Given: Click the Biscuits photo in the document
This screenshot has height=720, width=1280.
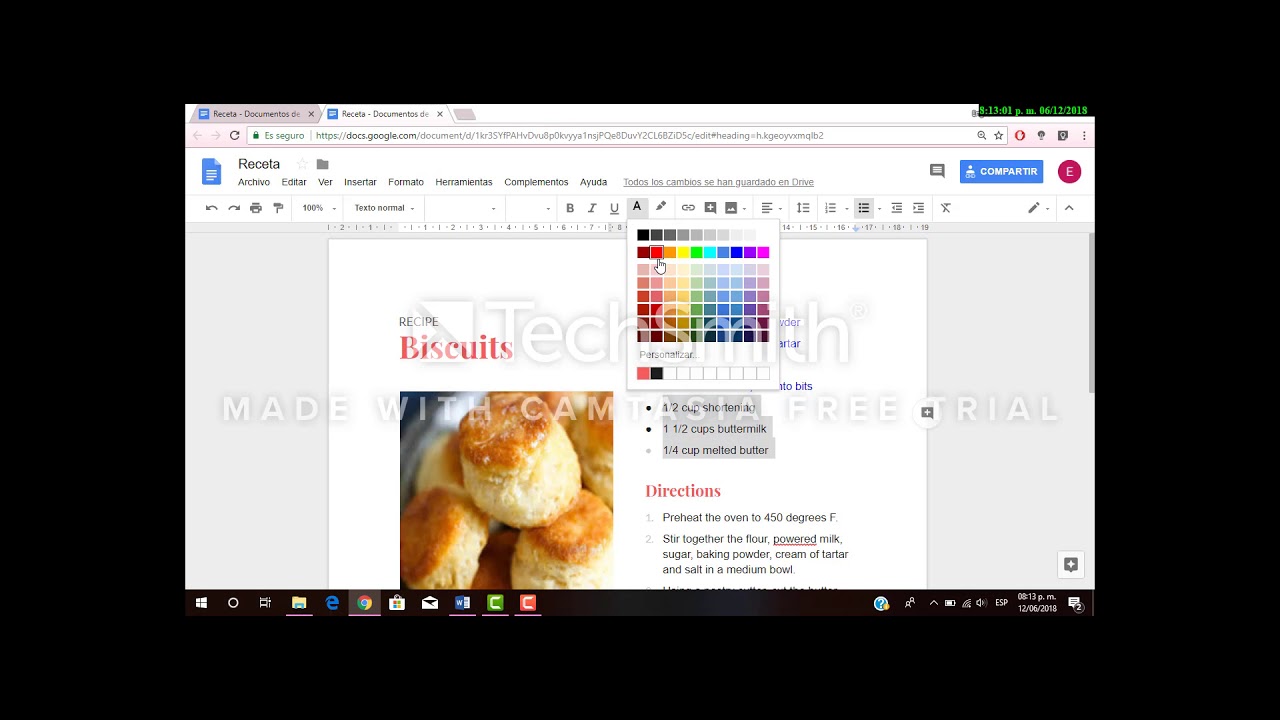Looking at the screenshot, I should pos(507,490).
